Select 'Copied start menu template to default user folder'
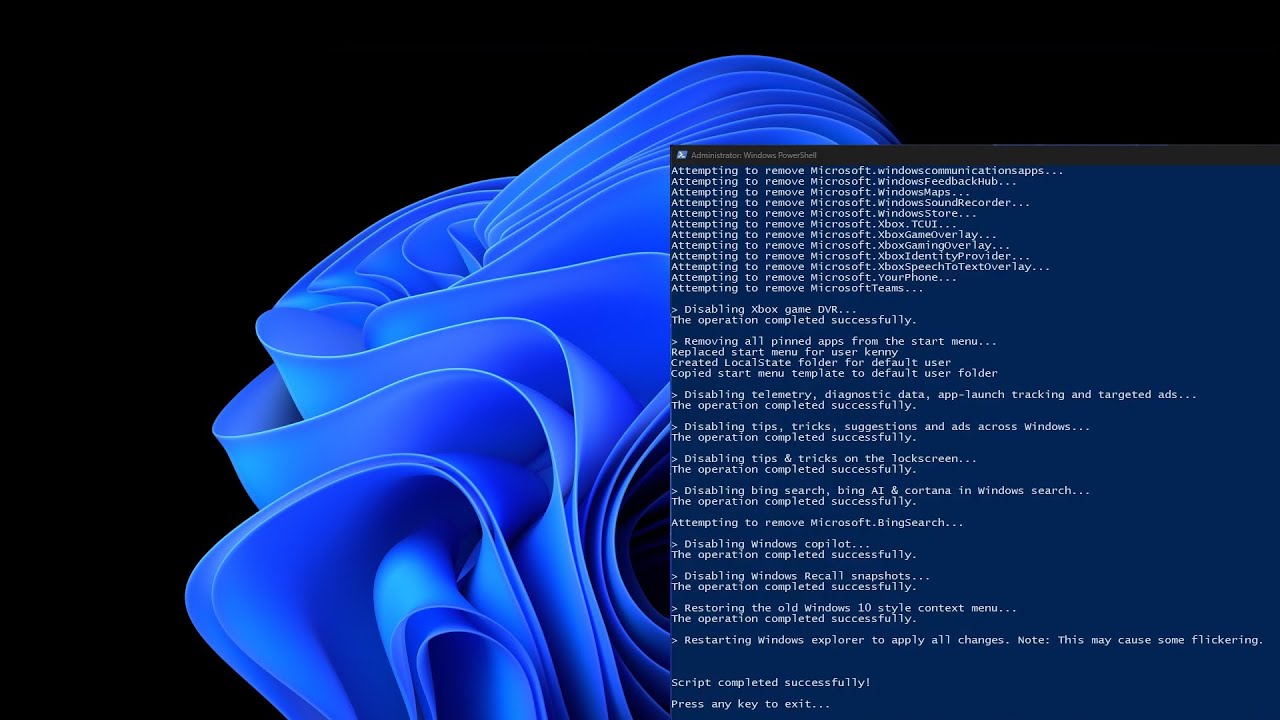Viewport: 1280px width, 720px height. pos(834,374)
